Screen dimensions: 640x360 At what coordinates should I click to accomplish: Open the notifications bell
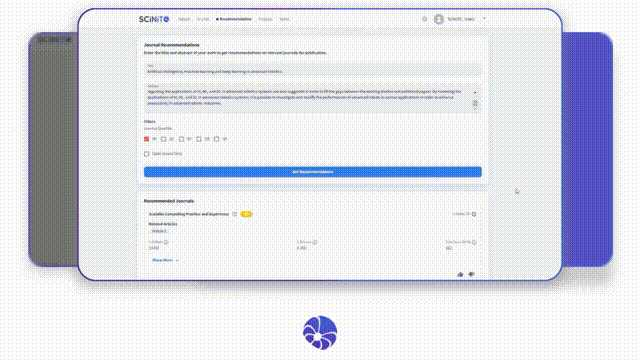point(424,19)
